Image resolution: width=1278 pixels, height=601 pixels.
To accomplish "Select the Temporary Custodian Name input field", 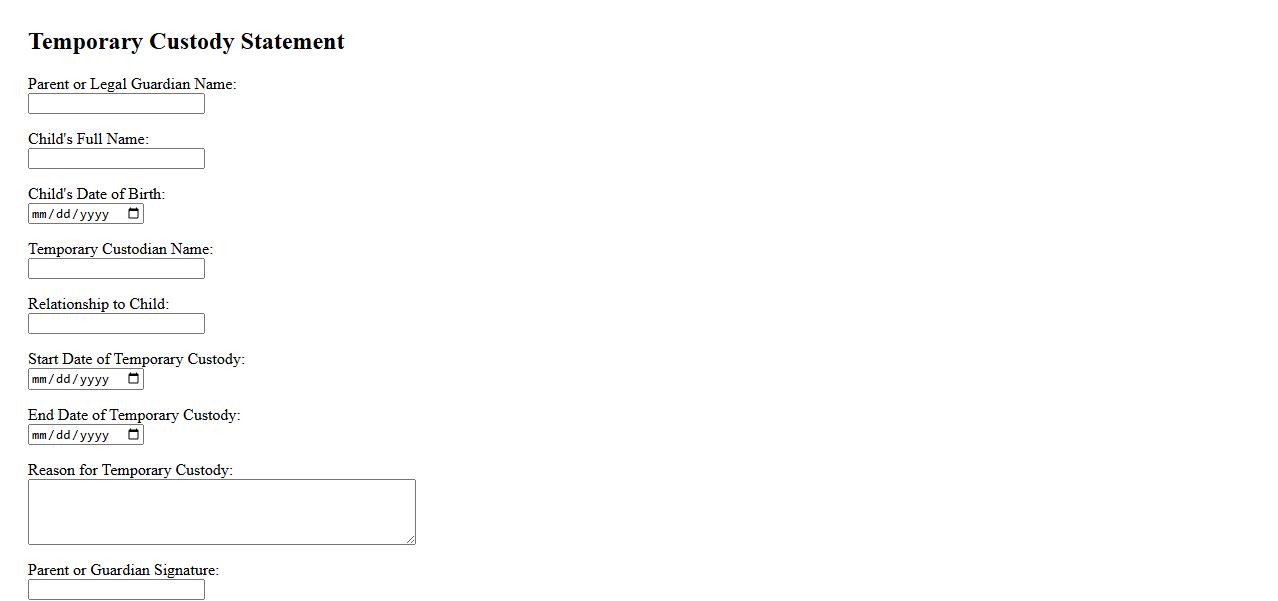I will coord(116,269).
